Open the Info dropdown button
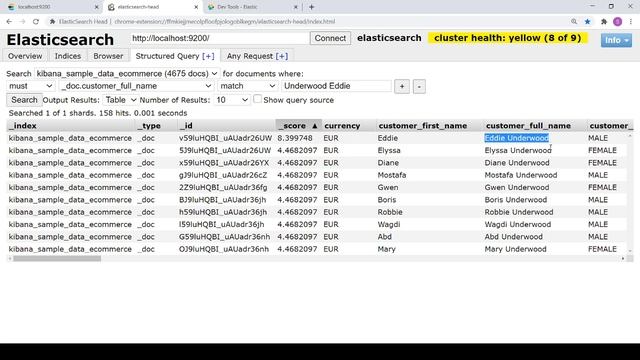This screenshot has height=360, width=640. click(616, 40)
